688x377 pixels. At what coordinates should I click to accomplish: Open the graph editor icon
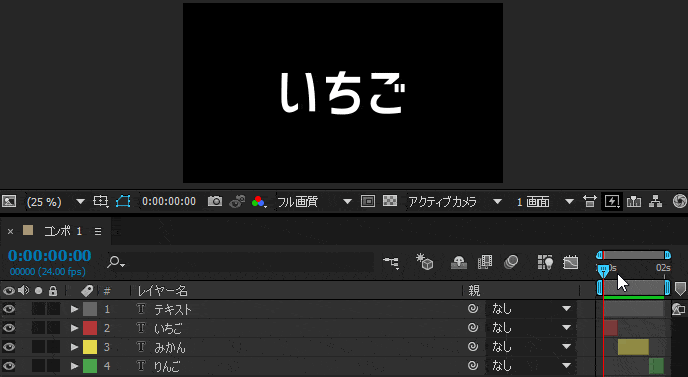(570, 262)
